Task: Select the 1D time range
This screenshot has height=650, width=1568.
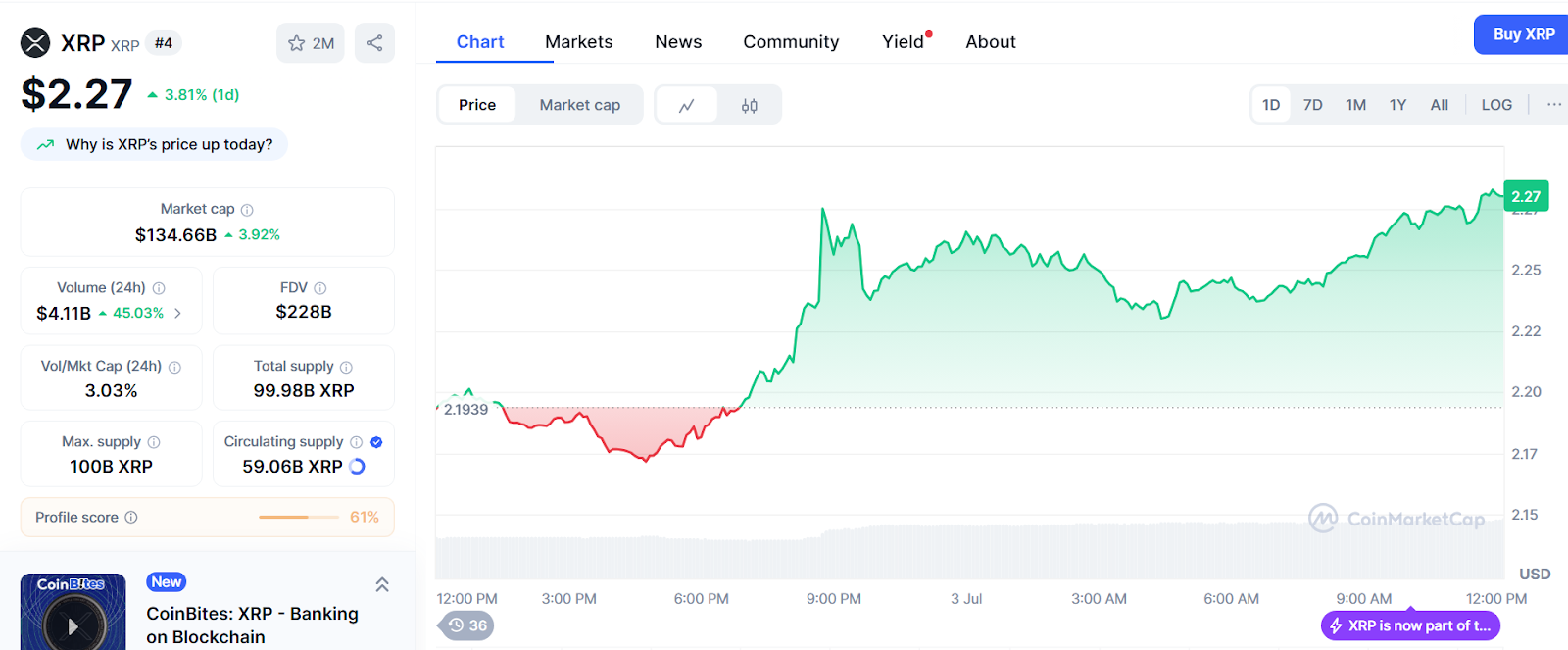Action: point(1271,105)
